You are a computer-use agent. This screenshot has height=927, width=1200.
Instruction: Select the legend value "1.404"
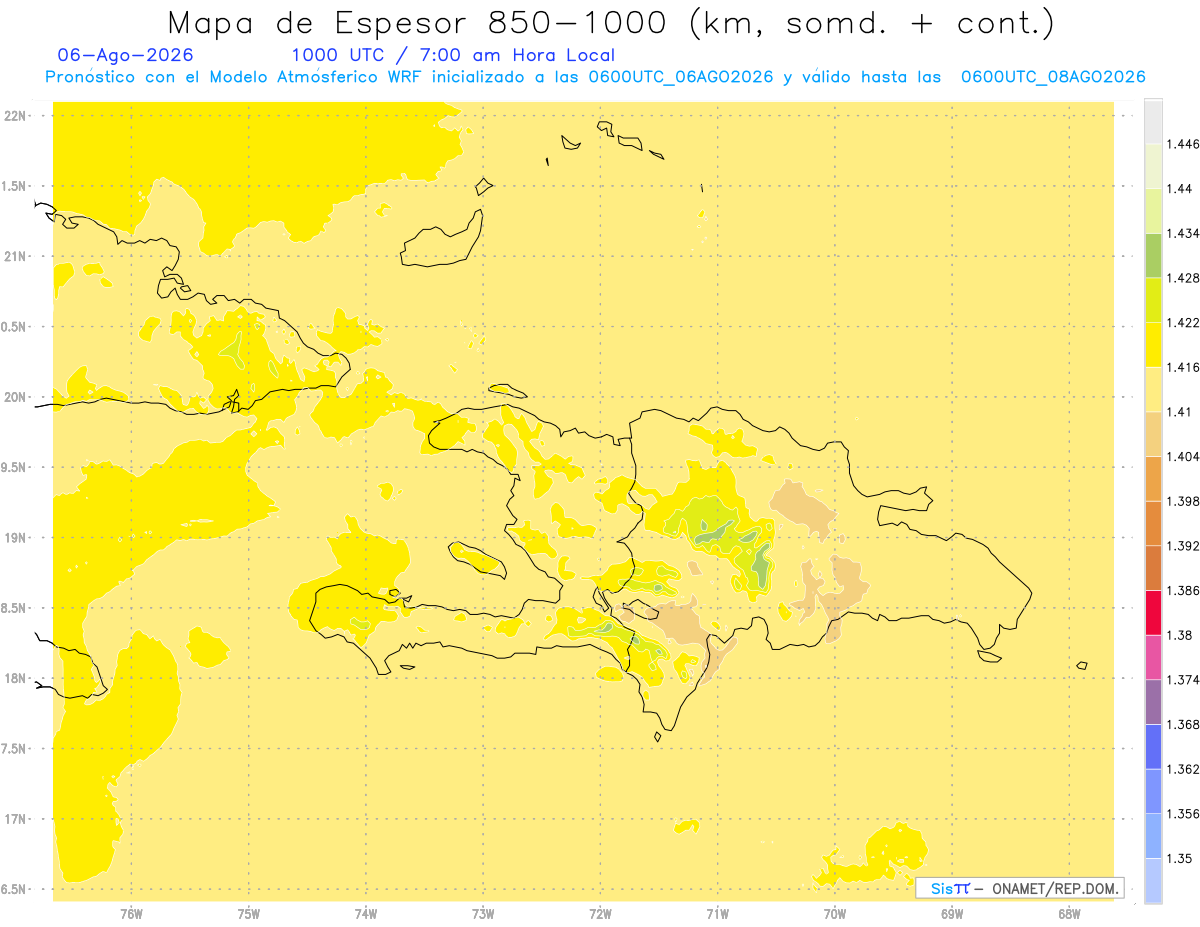(x=1185, y=456)
